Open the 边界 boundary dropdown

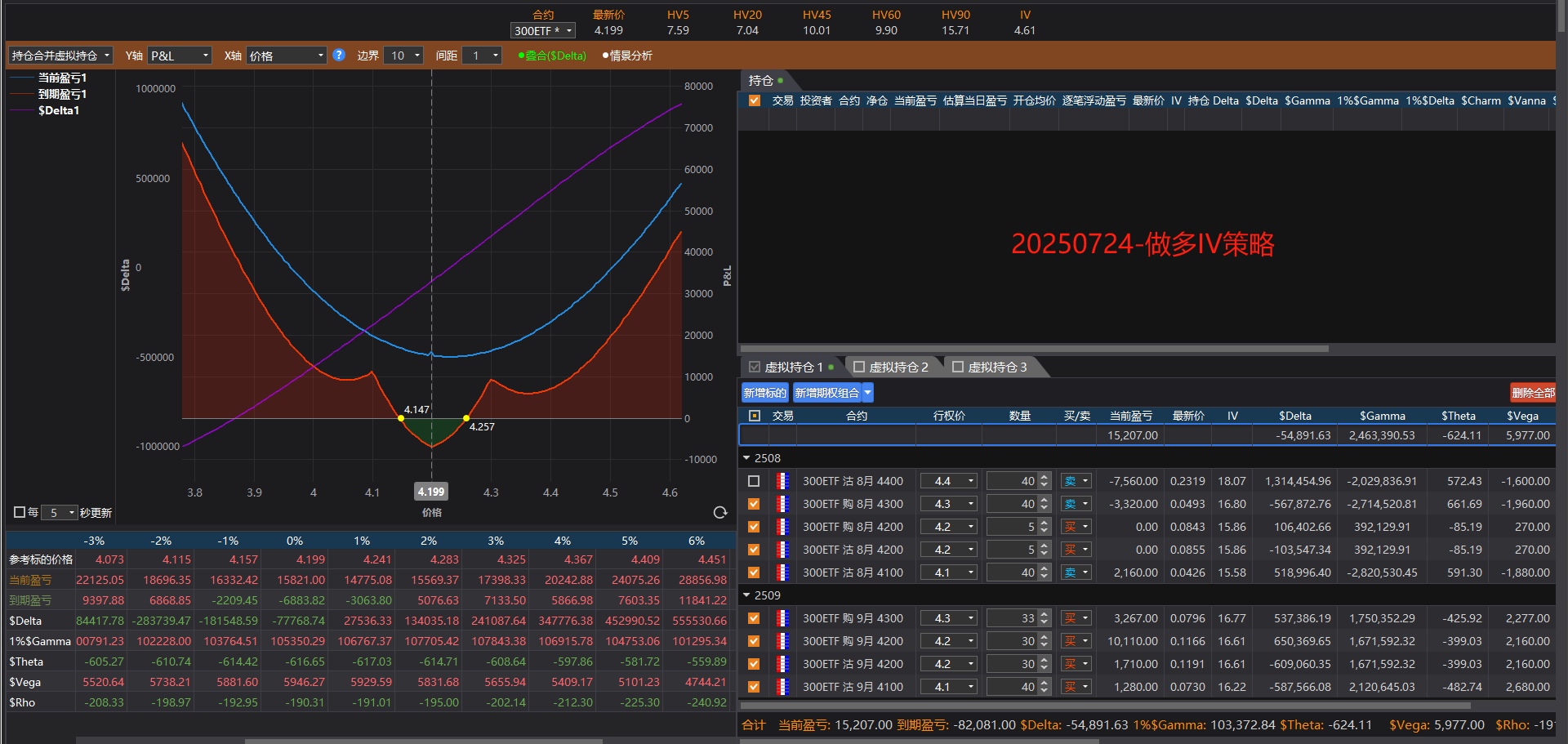(403, 56)
